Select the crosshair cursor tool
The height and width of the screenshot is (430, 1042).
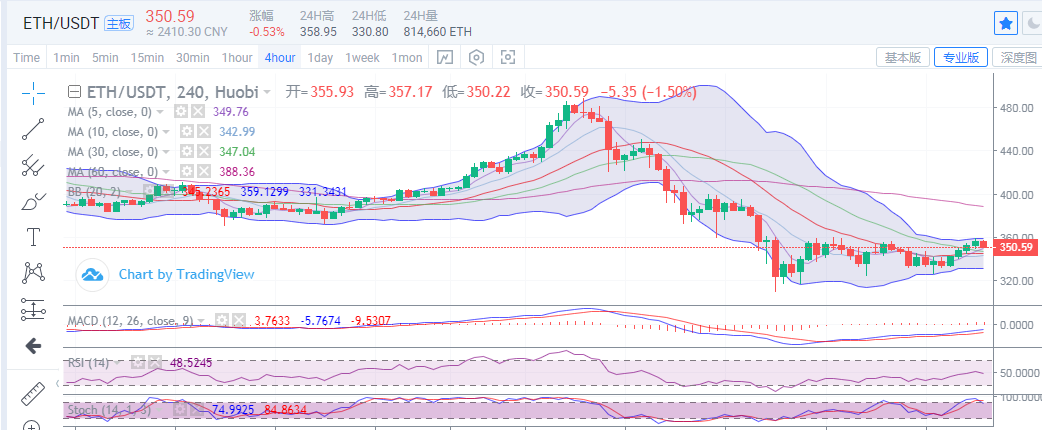coord(33,93)
